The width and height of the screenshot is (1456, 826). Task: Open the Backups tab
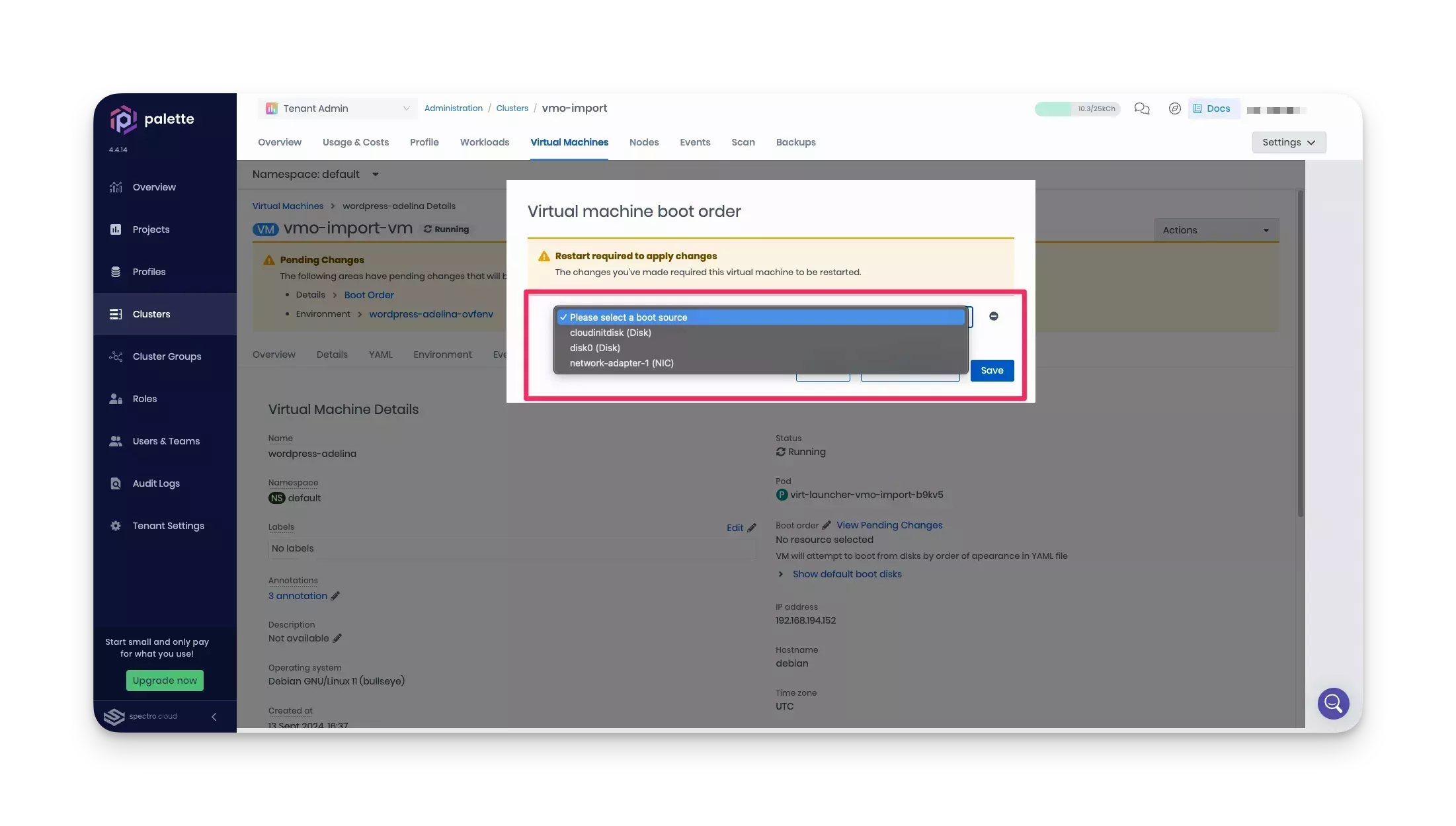[795, 142]
